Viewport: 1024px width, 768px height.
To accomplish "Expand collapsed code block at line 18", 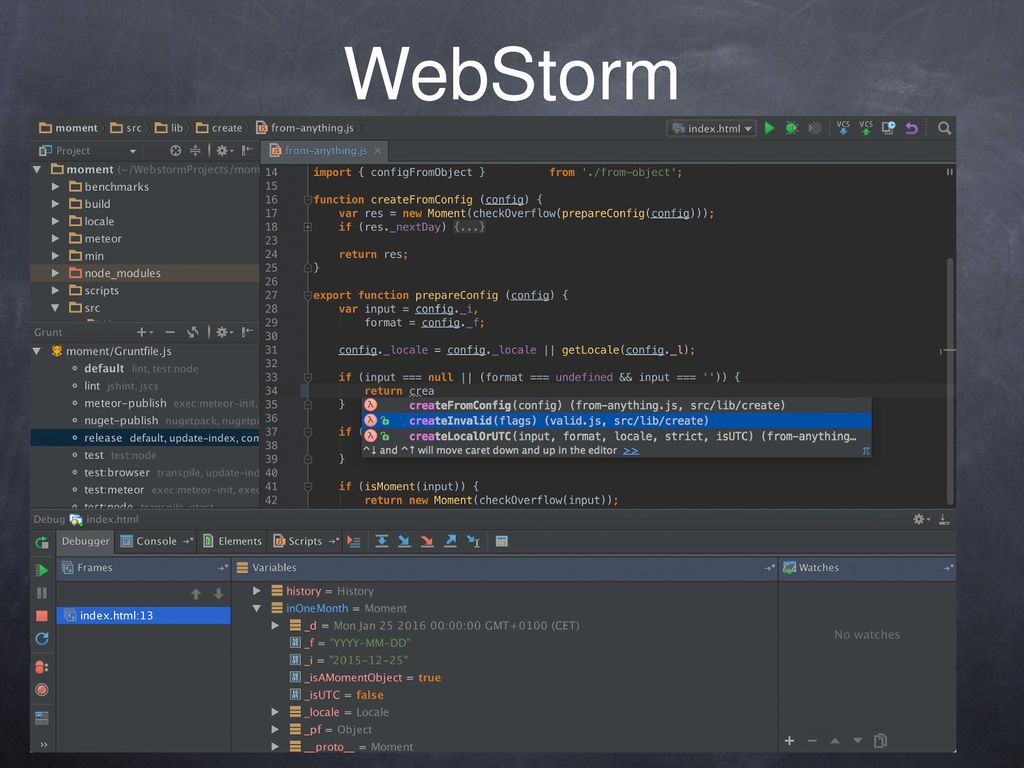I will tap(307, 227).
